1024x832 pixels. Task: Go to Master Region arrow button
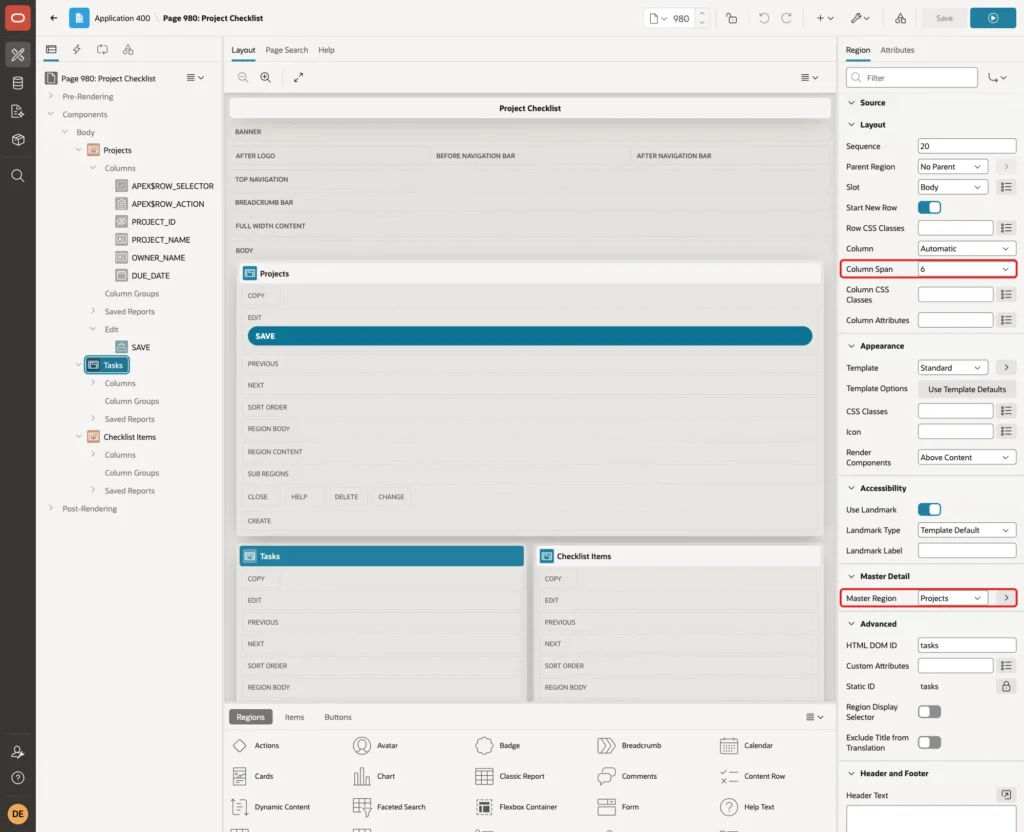[x=1006, y=598]
